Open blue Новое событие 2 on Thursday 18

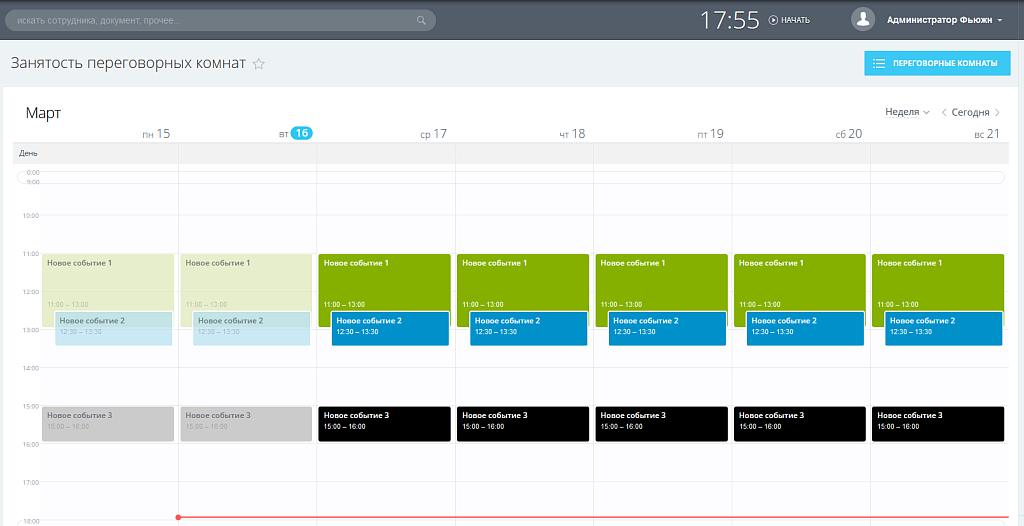pos(527,329)
